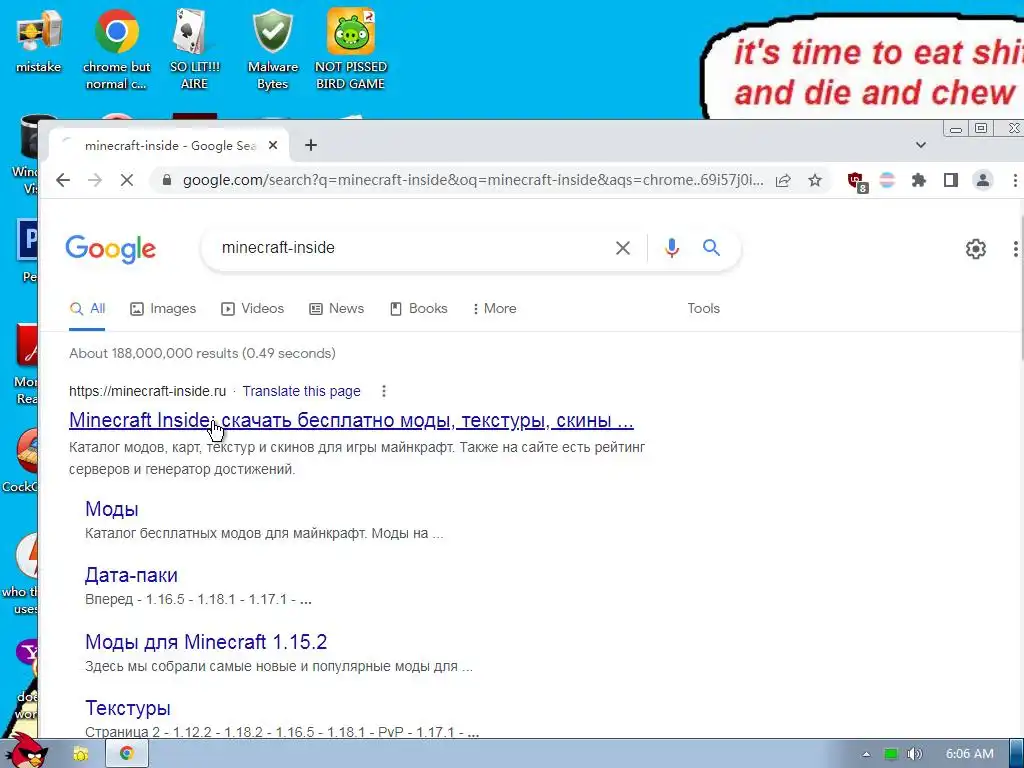1024x768 pixels.
Task: Stop loading the page
Action: tap(127, 180)
